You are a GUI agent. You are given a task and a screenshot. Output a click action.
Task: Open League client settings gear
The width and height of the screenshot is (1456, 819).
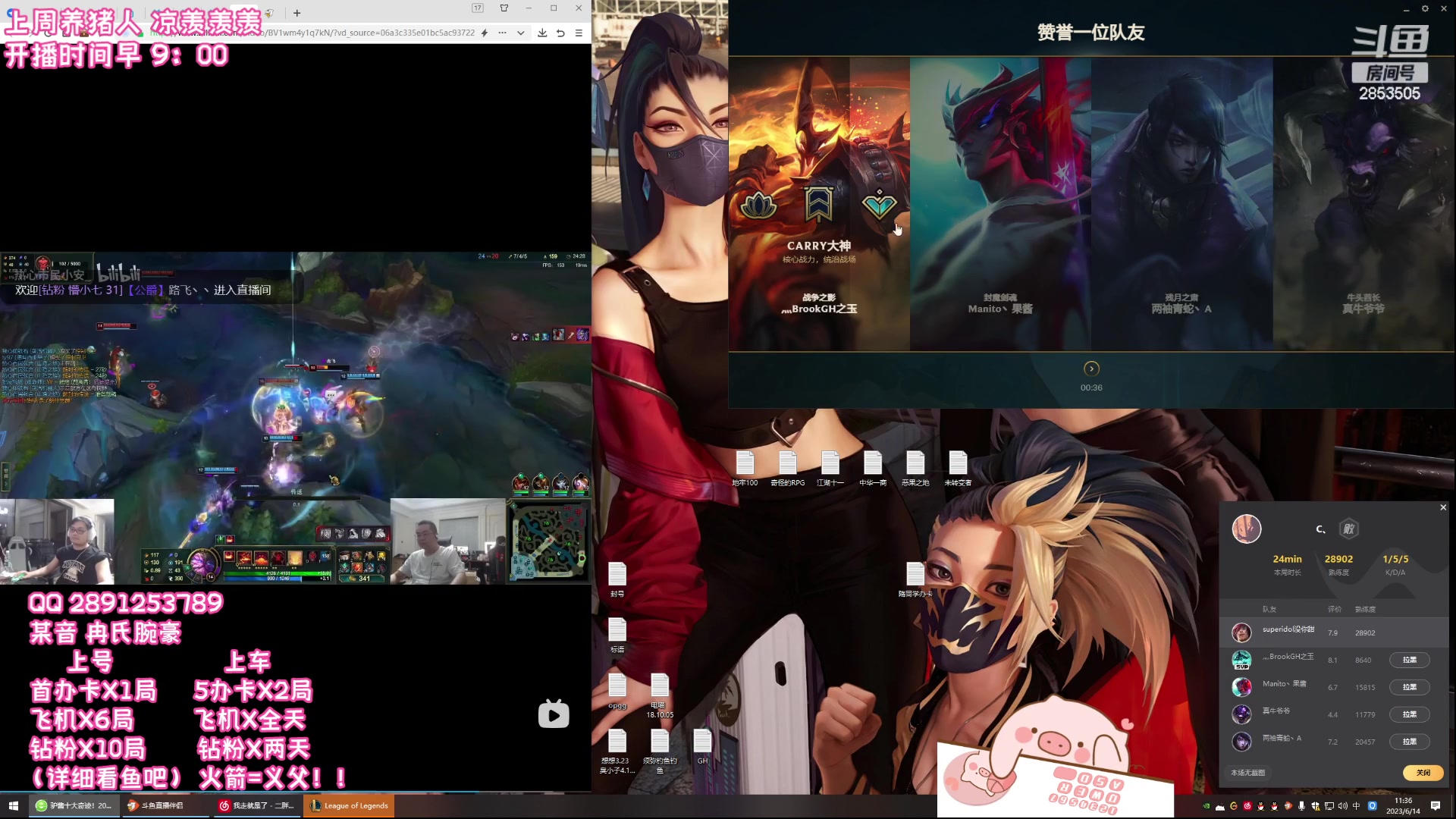[x=1425, y=8]
